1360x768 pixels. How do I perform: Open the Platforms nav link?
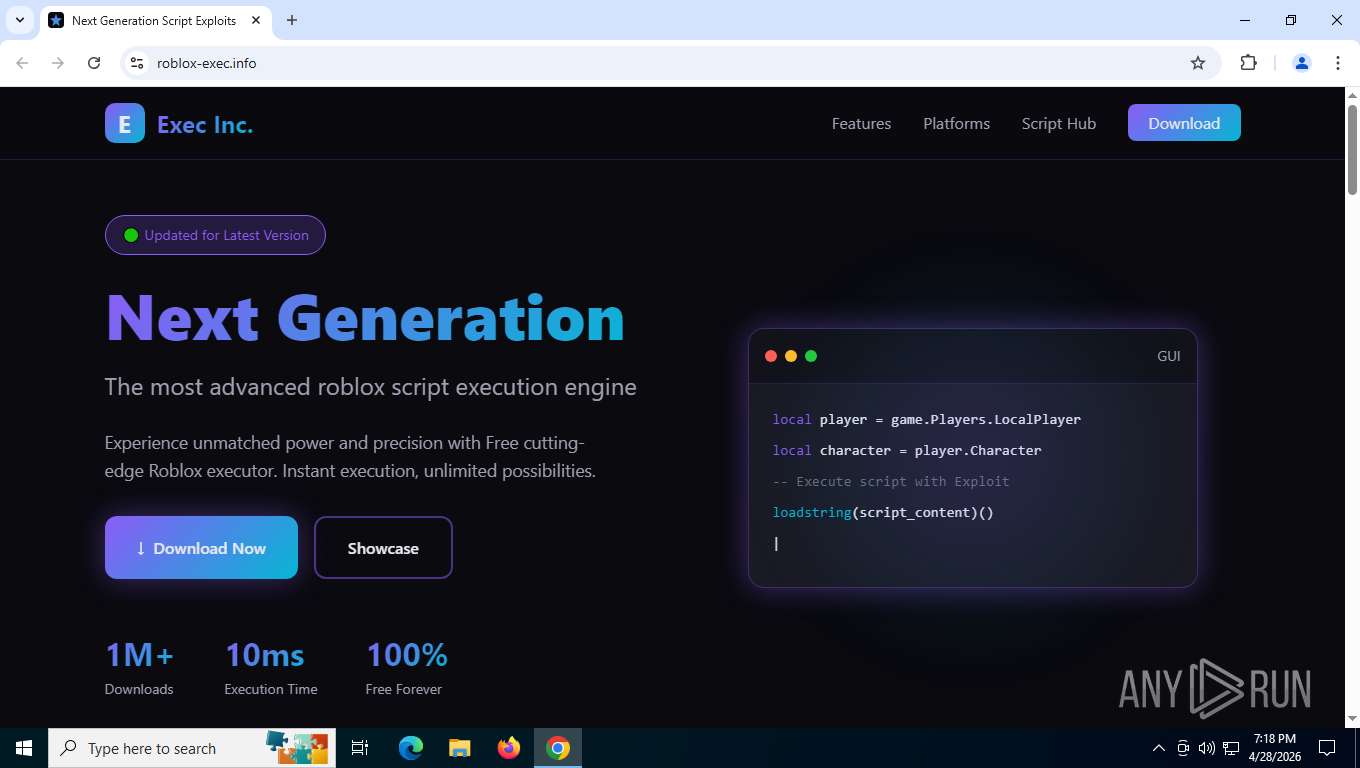click(x=956, y=123)
